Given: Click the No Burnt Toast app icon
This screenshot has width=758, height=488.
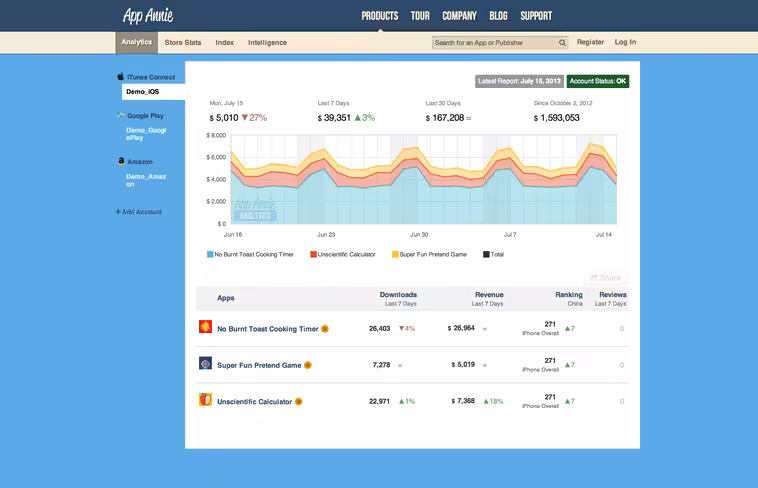Looking at the screenshot, I should point(205,326).
